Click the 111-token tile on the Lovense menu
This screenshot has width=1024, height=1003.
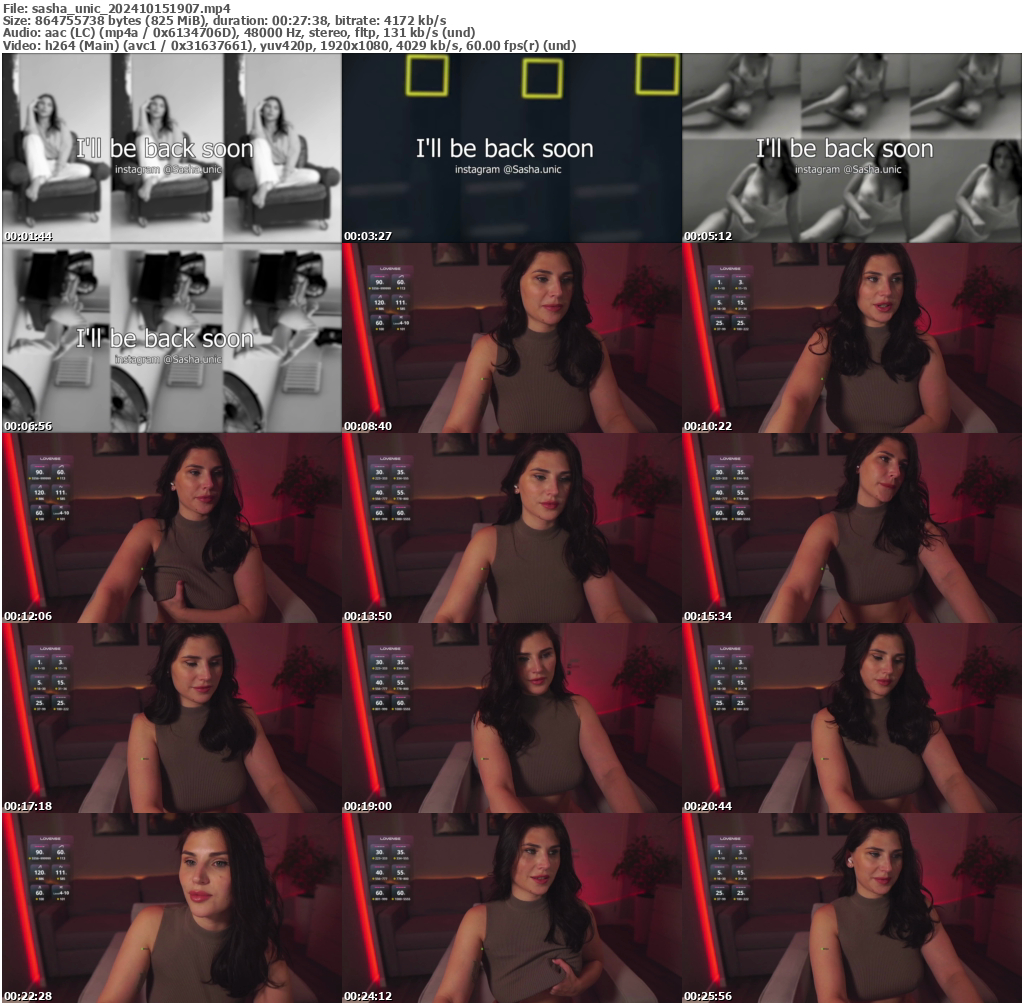pyautogui.click(x=401, y=302)
